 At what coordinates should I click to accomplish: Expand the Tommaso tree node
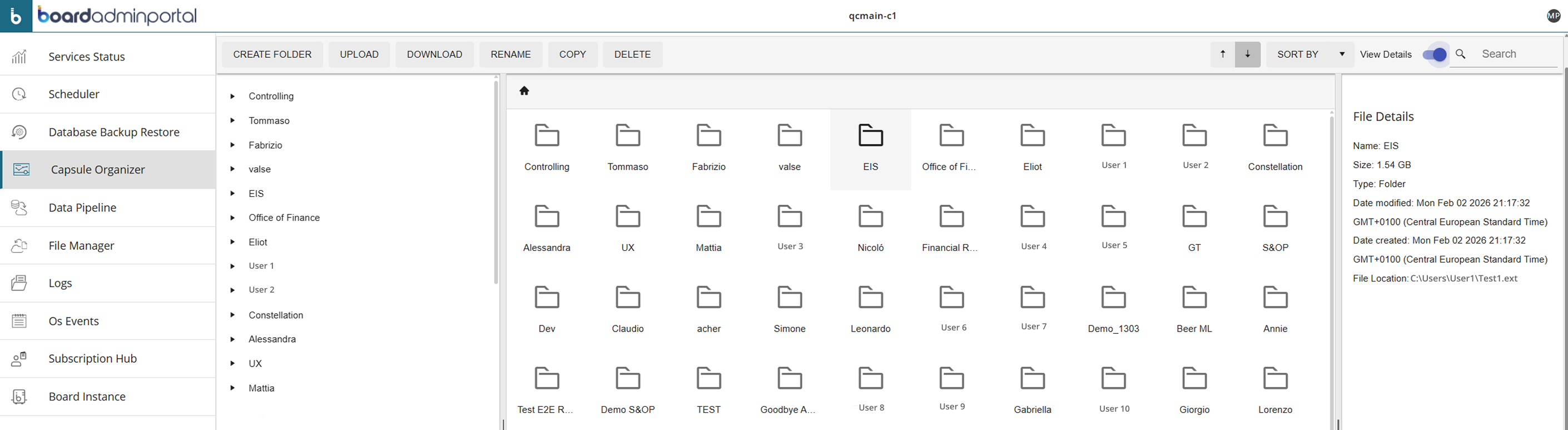(232, 121)
